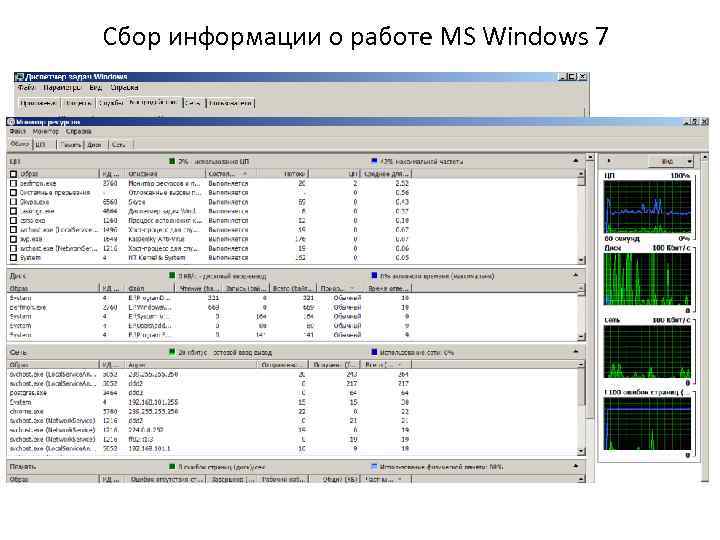Click the Resource Monitor title bar icon
Image resolution: width=720 pixels, height=540 pixels.
coord(11,122)
